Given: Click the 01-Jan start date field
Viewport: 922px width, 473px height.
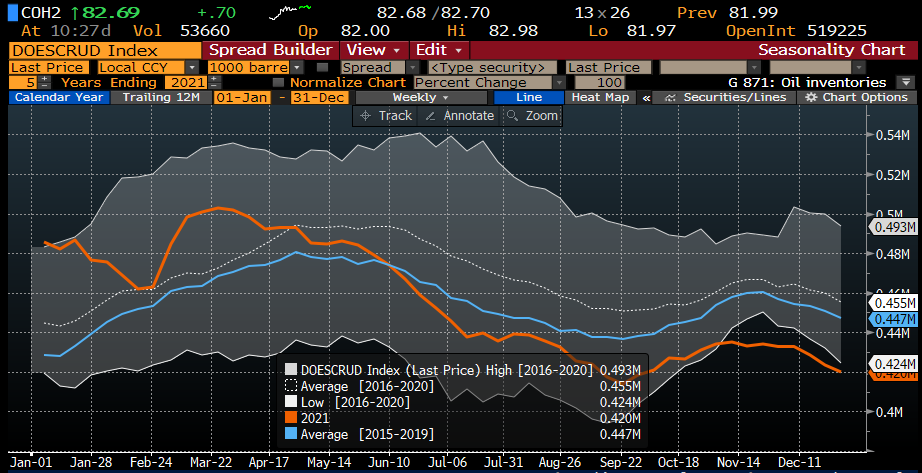Looking at the screenshot, I should (x=242, y=98).
